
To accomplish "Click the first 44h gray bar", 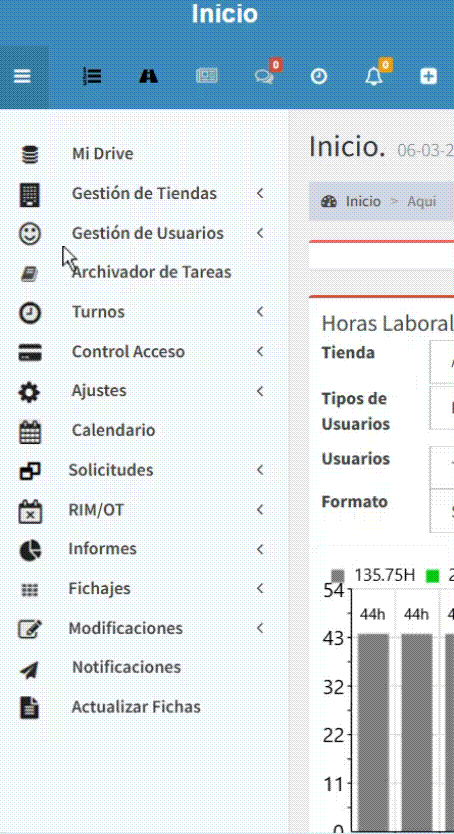I will [x=373, y=733].
